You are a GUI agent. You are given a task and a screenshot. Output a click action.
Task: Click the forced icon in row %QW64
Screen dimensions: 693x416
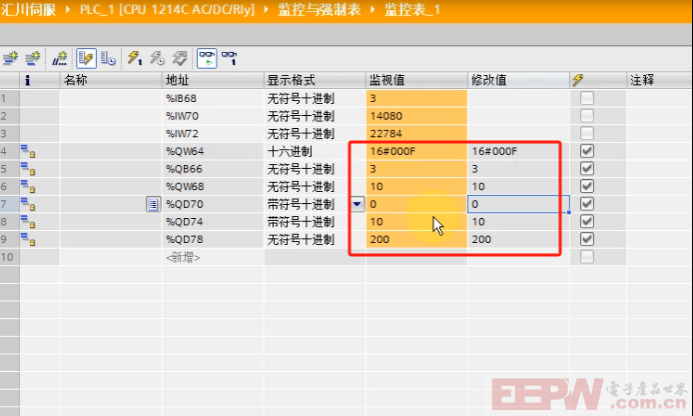28,151
